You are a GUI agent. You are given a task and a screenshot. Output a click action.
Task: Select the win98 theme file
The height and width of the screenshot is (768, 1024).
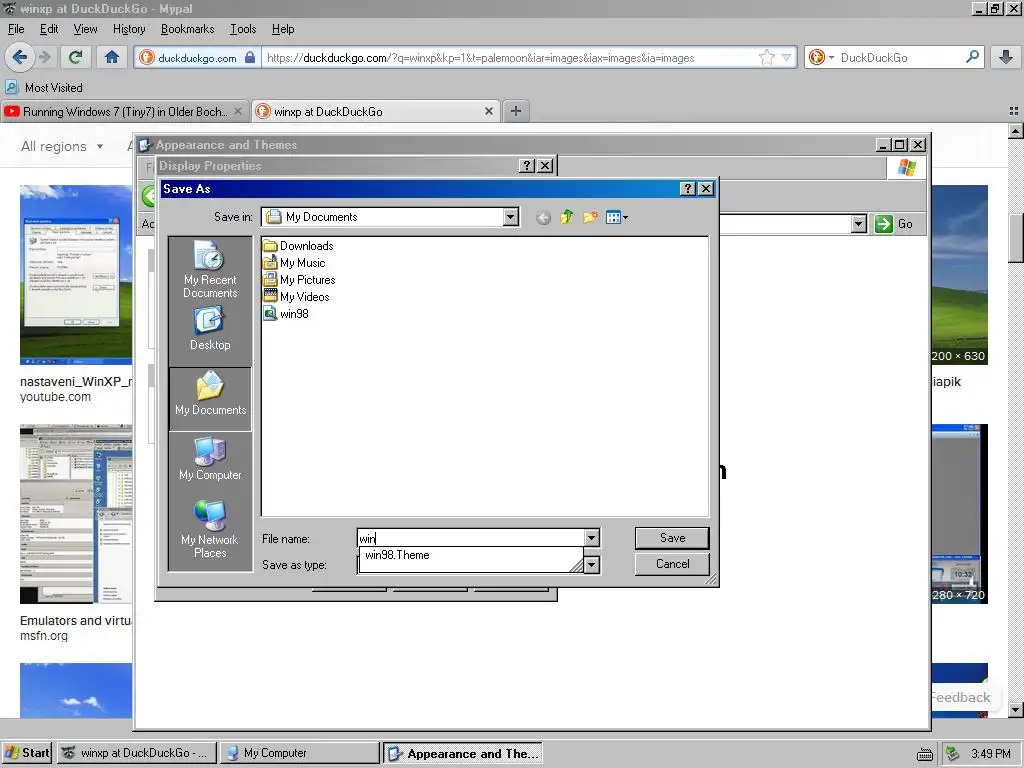(286, 313)
